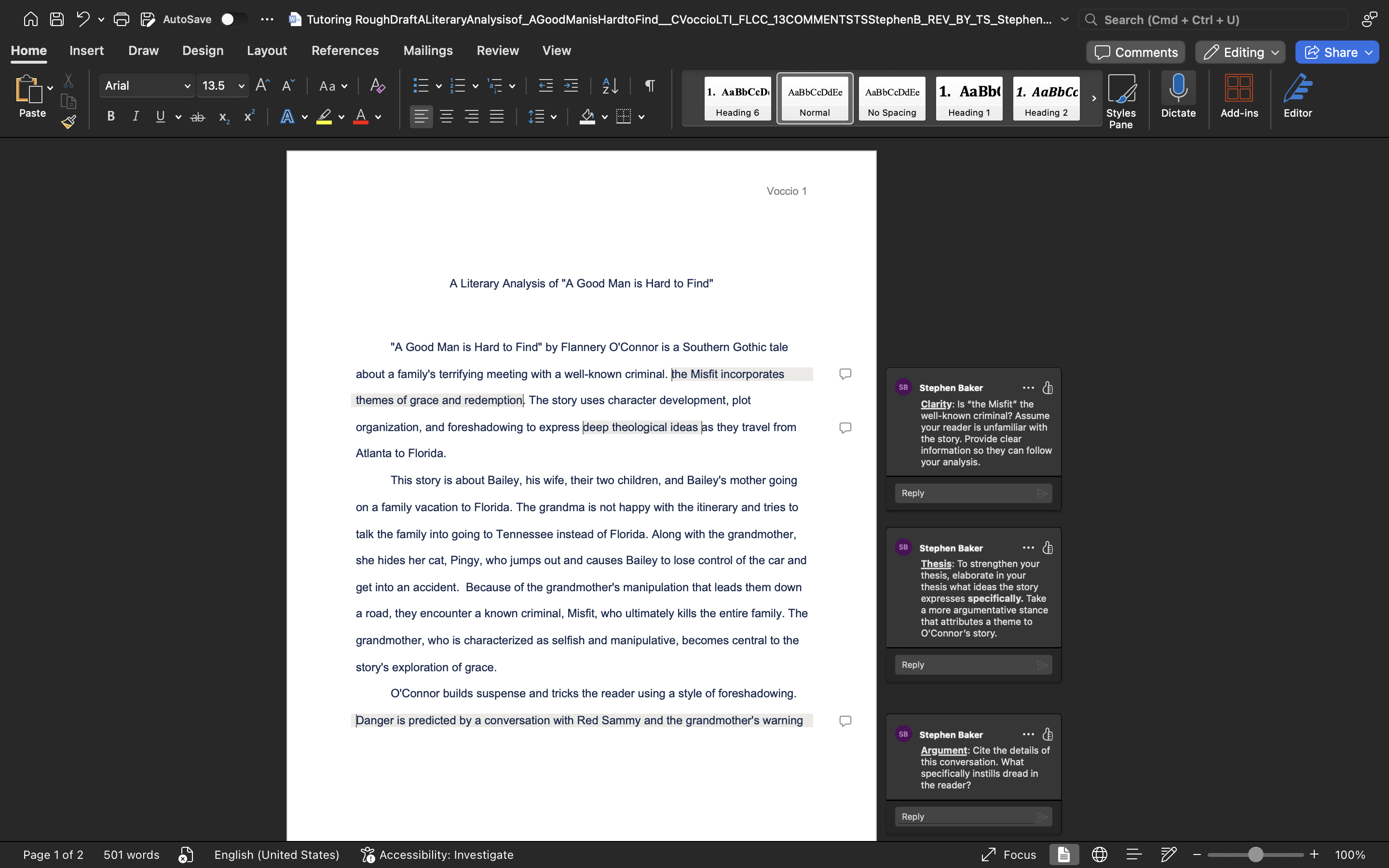Click the Comments button
Viewport: 1389px width, 868px height.
1135,52
